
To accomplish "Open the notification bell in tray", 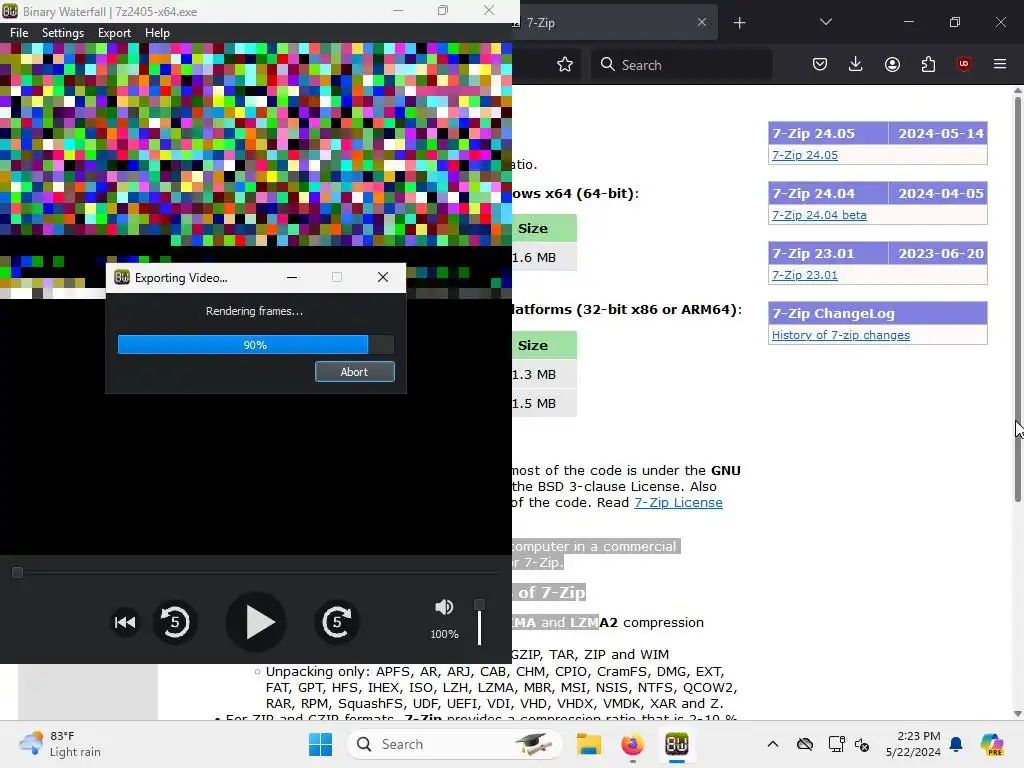I will point(956,744).
